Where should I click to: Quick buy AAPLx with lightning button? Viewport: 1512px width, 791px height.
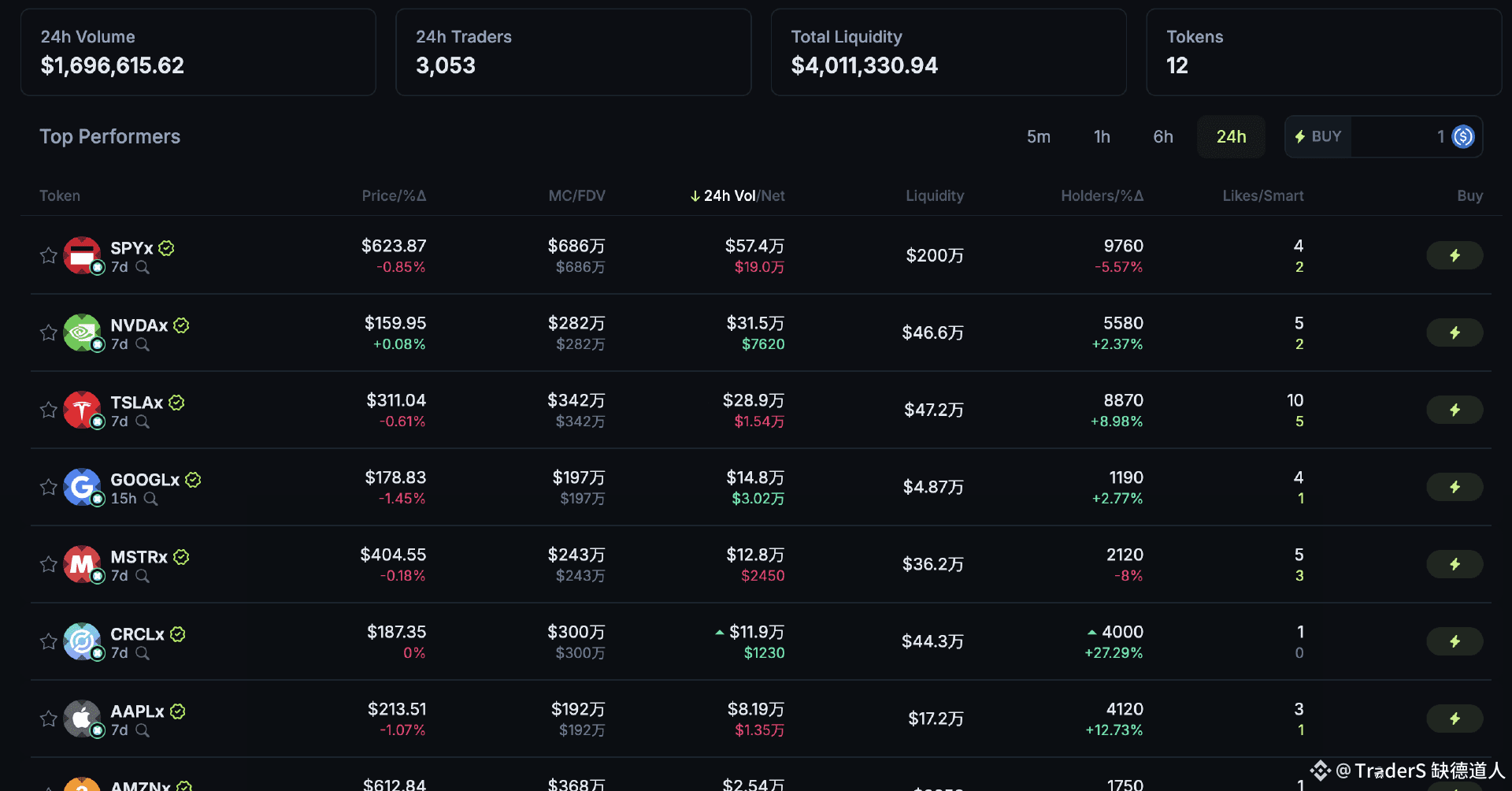click(x=1455, y=719)
